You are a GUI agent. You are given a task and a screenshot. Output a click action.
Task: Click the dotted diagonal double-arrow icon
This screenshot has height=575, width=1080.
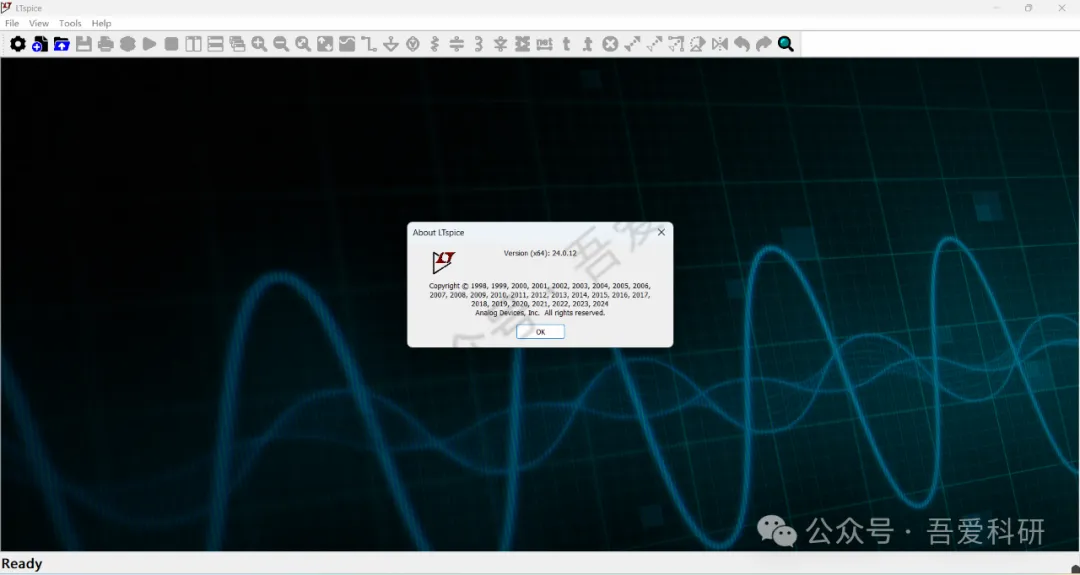tap(654, 44)
